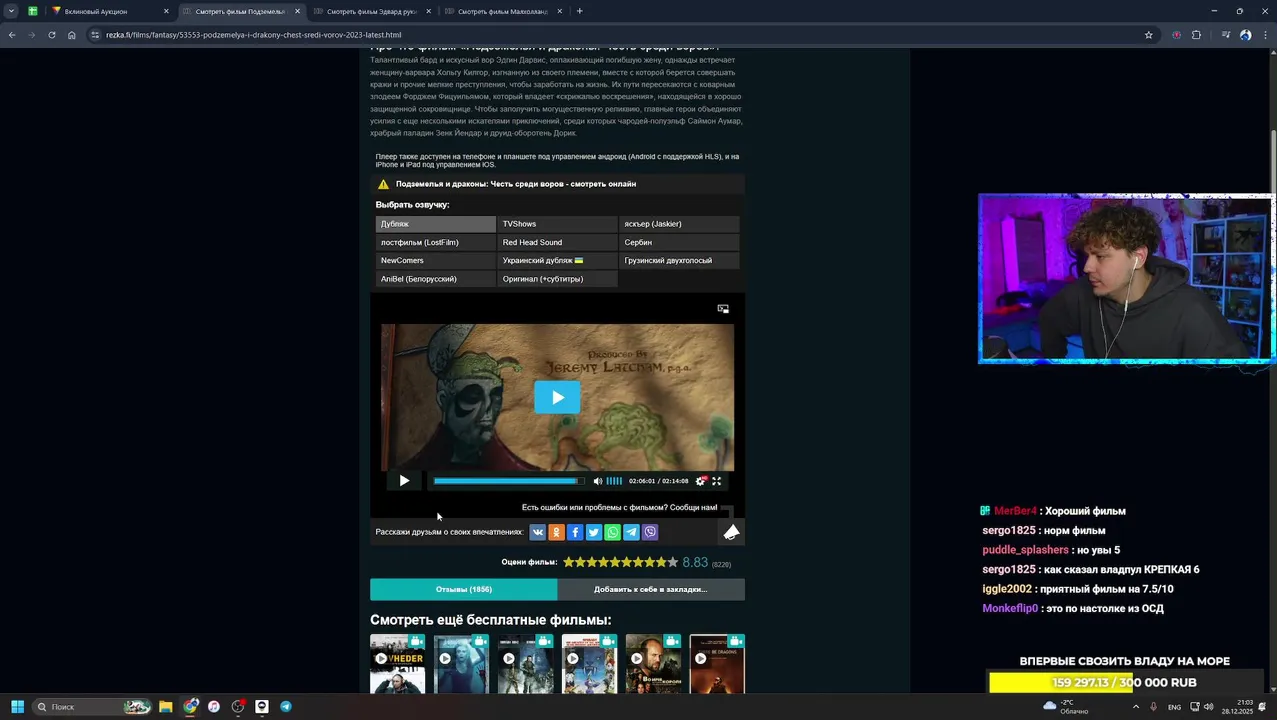Select the Украинский дубляж voiceover
Image resolution: width=1277 pixels, height=720 pixels.
[557, 260]
